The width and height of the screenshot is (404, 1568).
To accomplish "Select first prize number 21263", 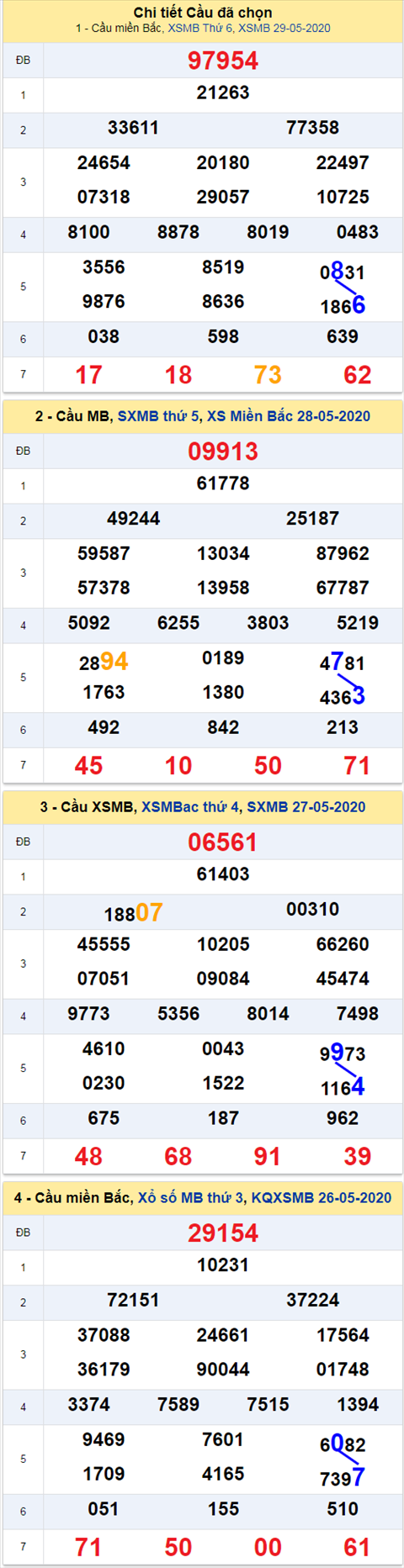I will coord(223,93).
